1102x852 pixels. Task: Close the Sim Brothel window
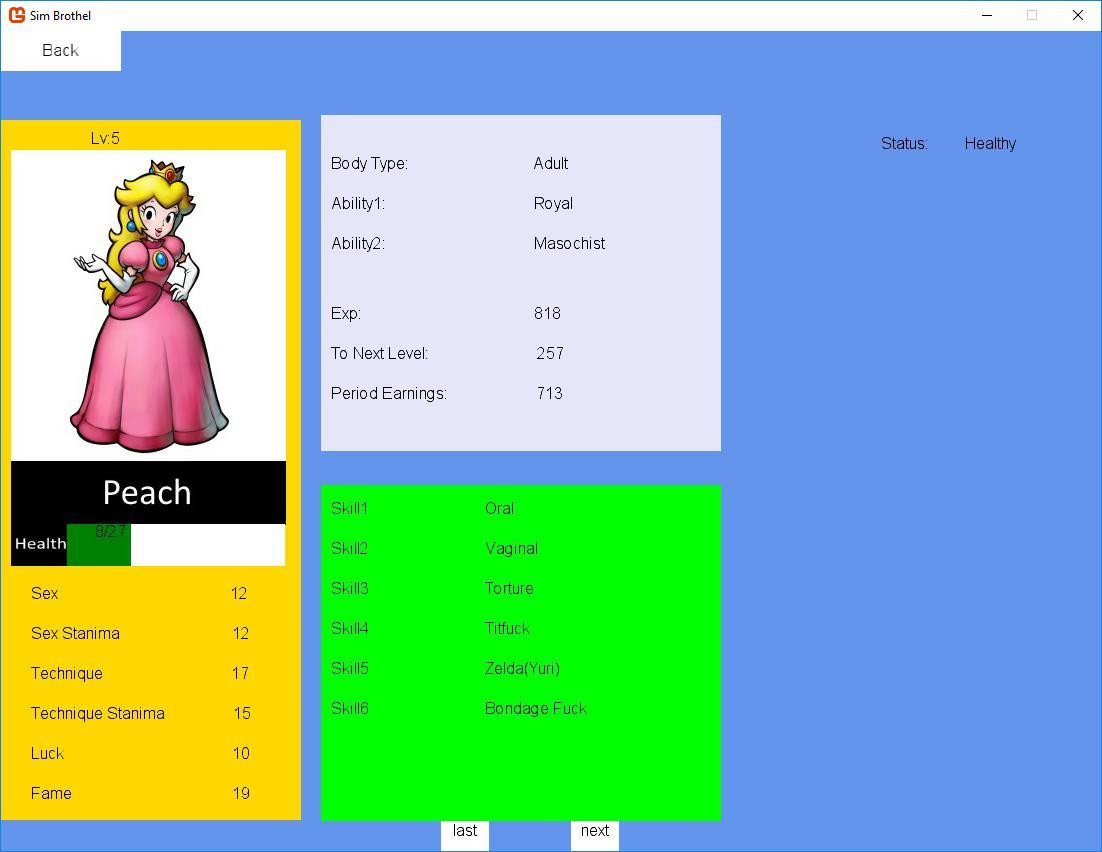[x=1077, y=15]
